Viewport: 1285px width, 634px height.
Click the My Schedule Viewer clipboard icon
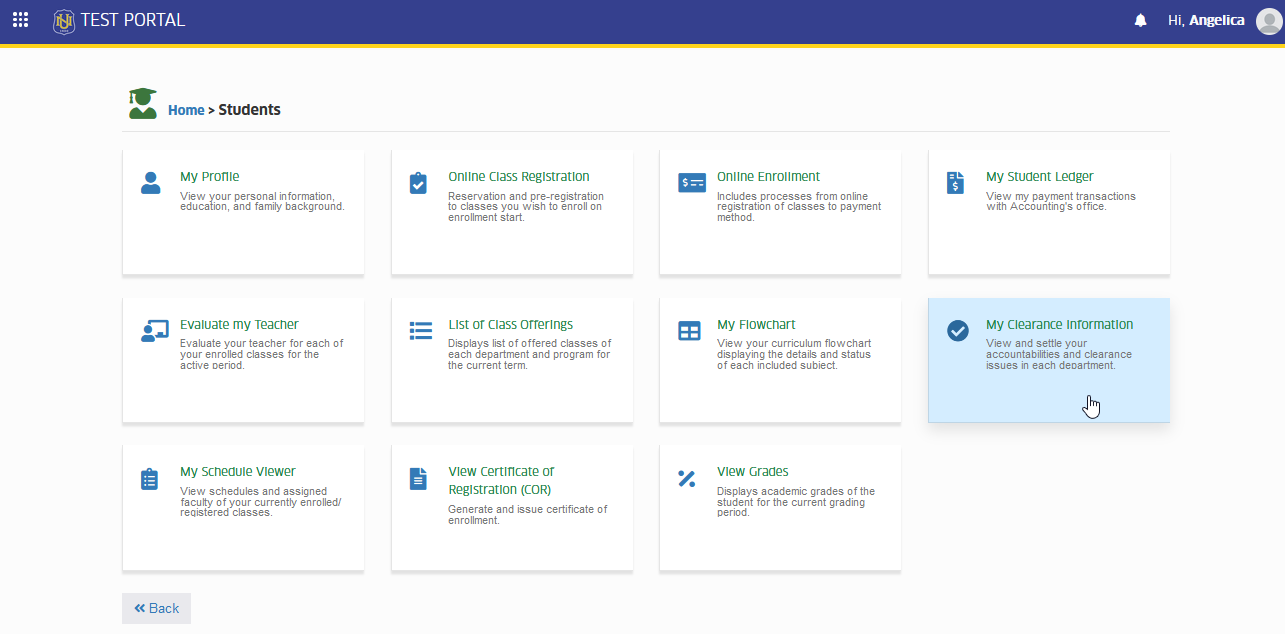coord(150,479)
